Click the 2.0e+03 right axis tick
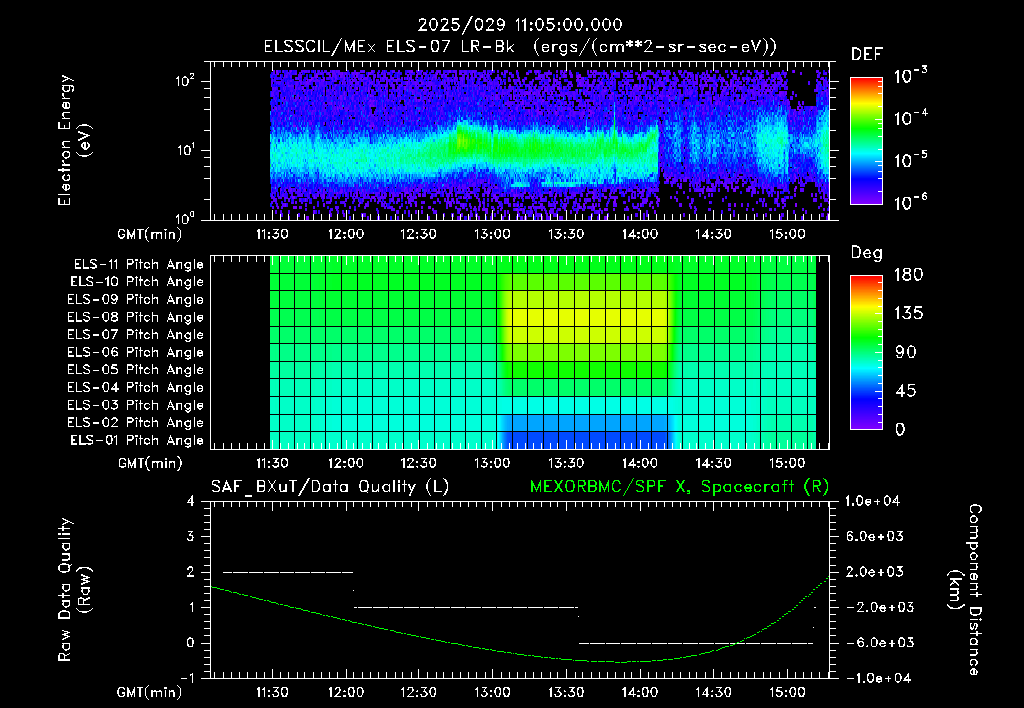The width and height of the screenshot is (1024, 708). point(875,571)
